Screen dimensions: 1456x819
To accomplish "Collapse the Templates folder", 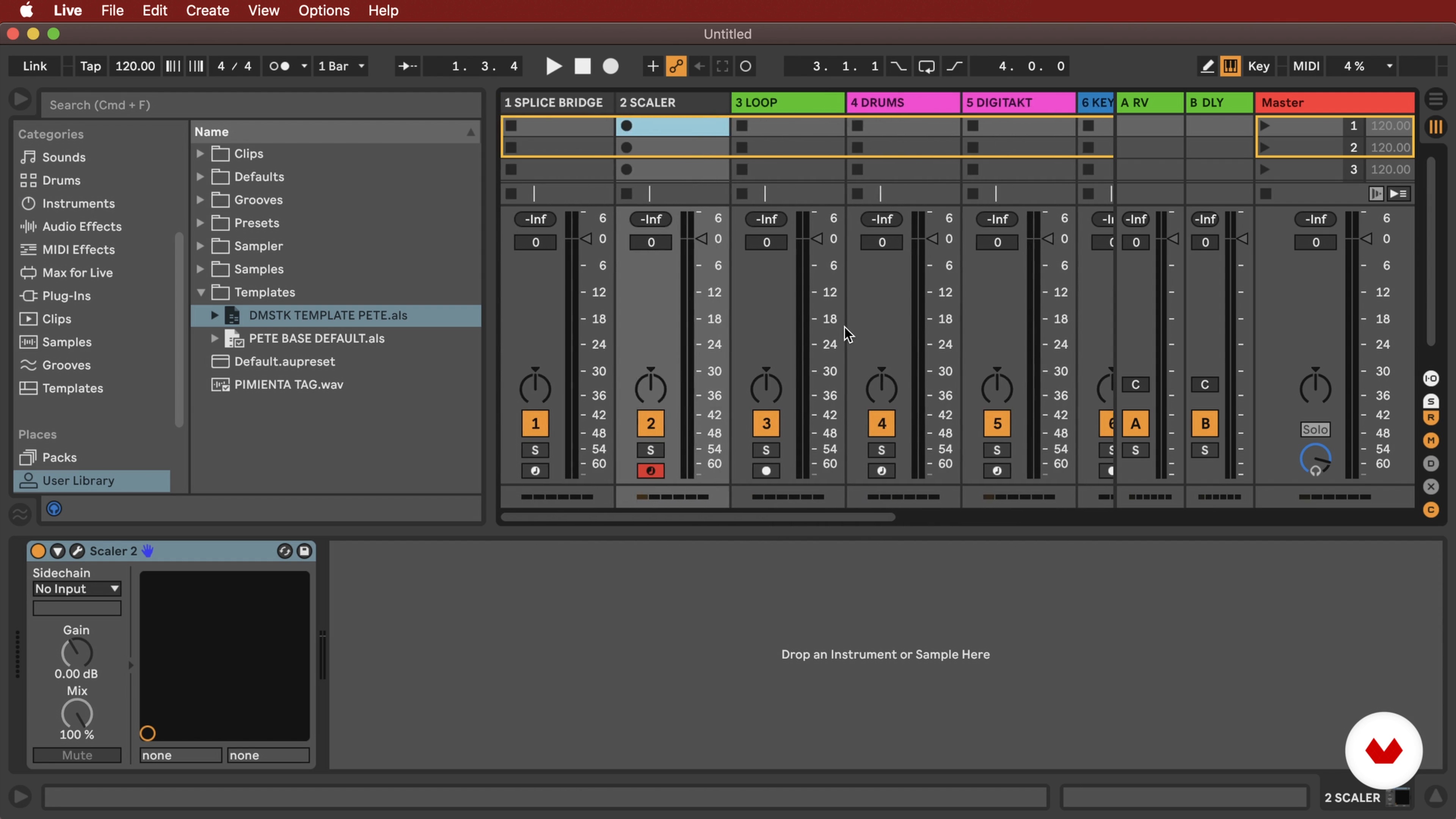I will [201, 293].
